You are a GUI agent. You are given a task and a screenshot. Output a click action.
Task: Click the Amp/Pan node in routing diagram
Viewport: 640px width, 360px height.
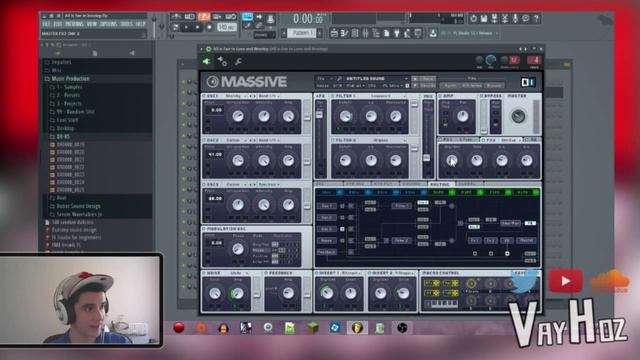[510, 223]
